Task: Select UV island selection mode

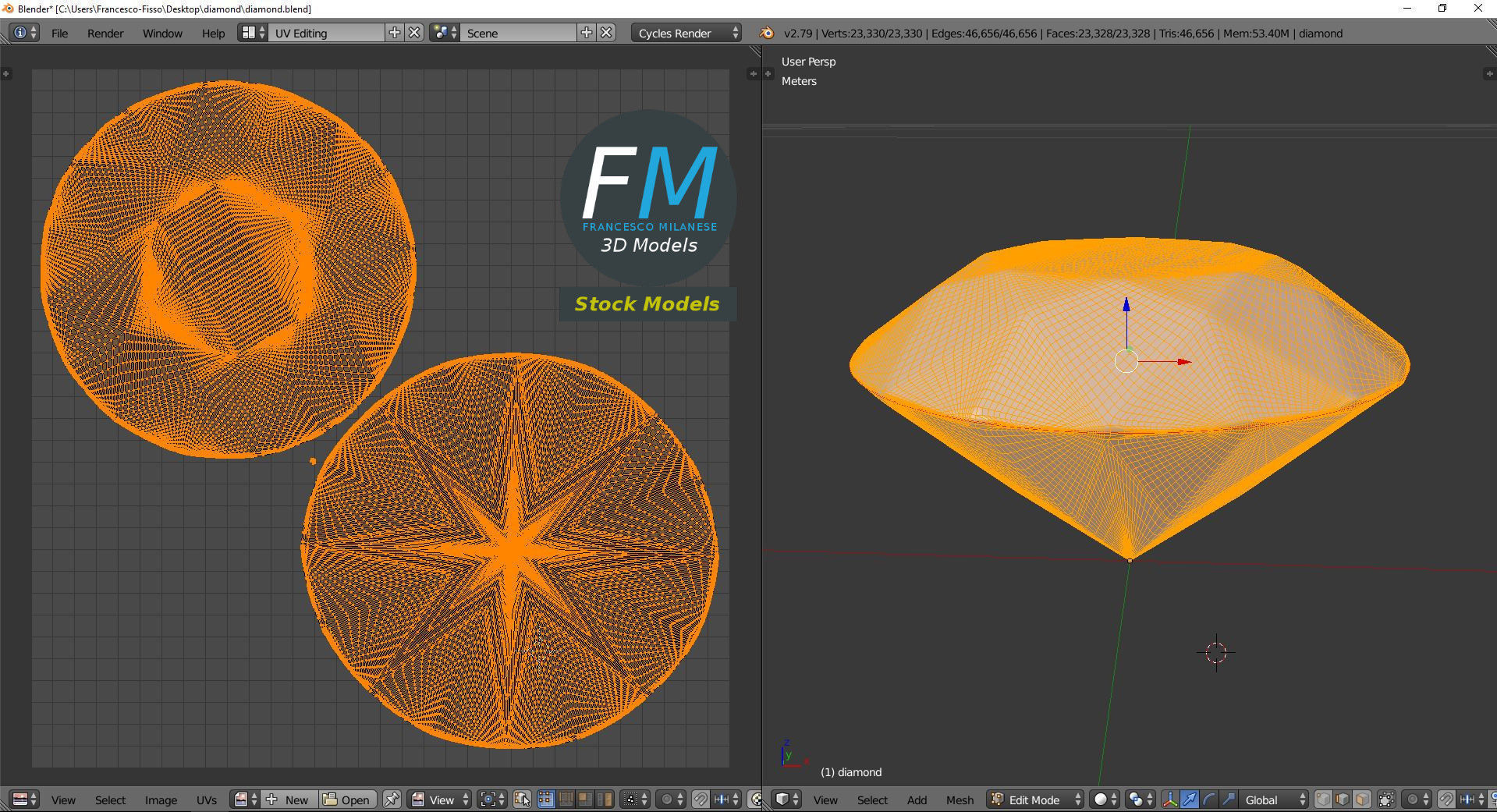Action: tap(605, 800)
